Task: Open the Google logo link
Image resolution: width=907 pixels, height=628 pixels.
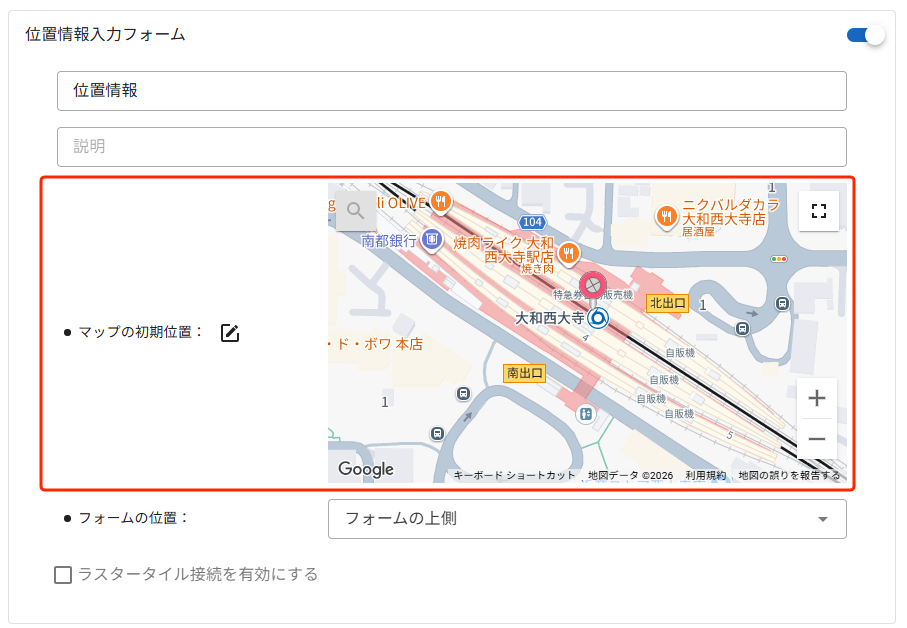Action: (366, 469)
